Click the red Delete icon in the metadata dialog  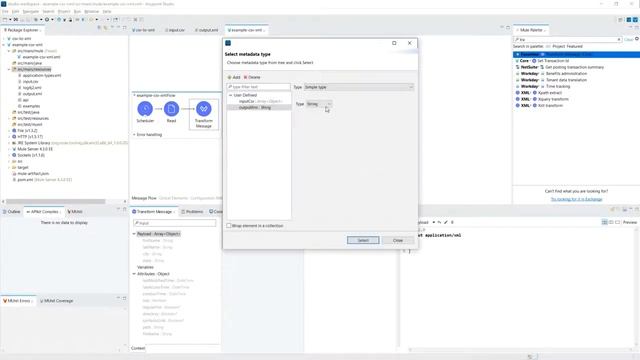coord(245,77)
